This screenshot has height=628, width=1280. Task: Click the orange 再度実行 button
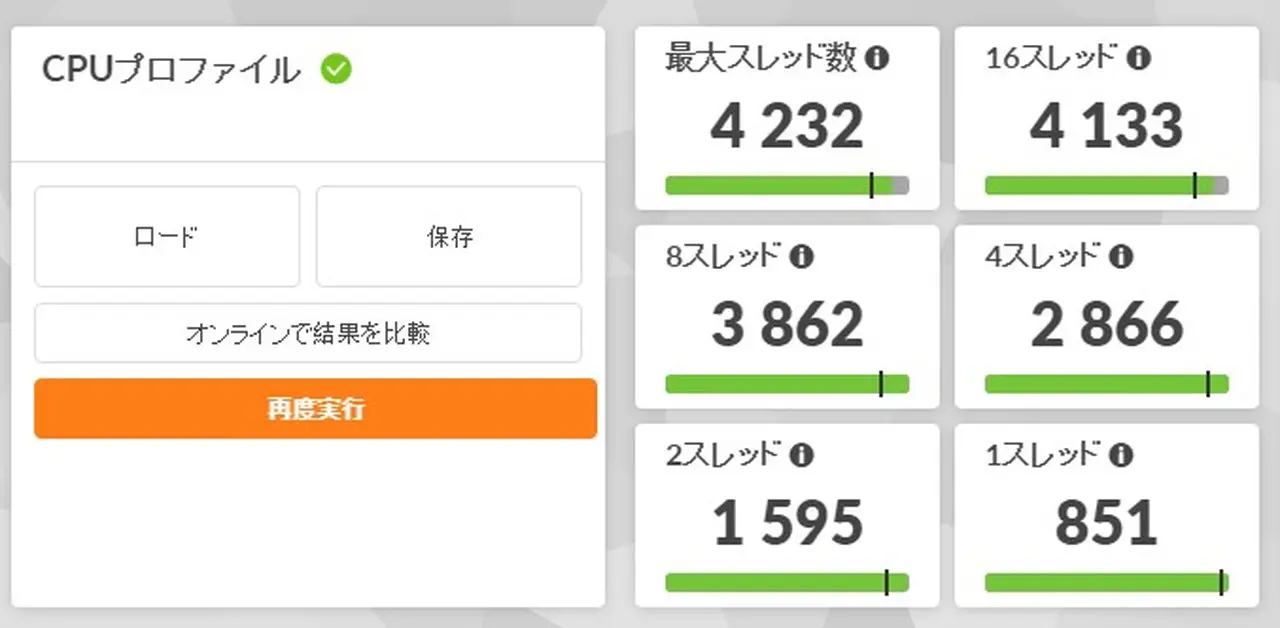pos(315,409)
